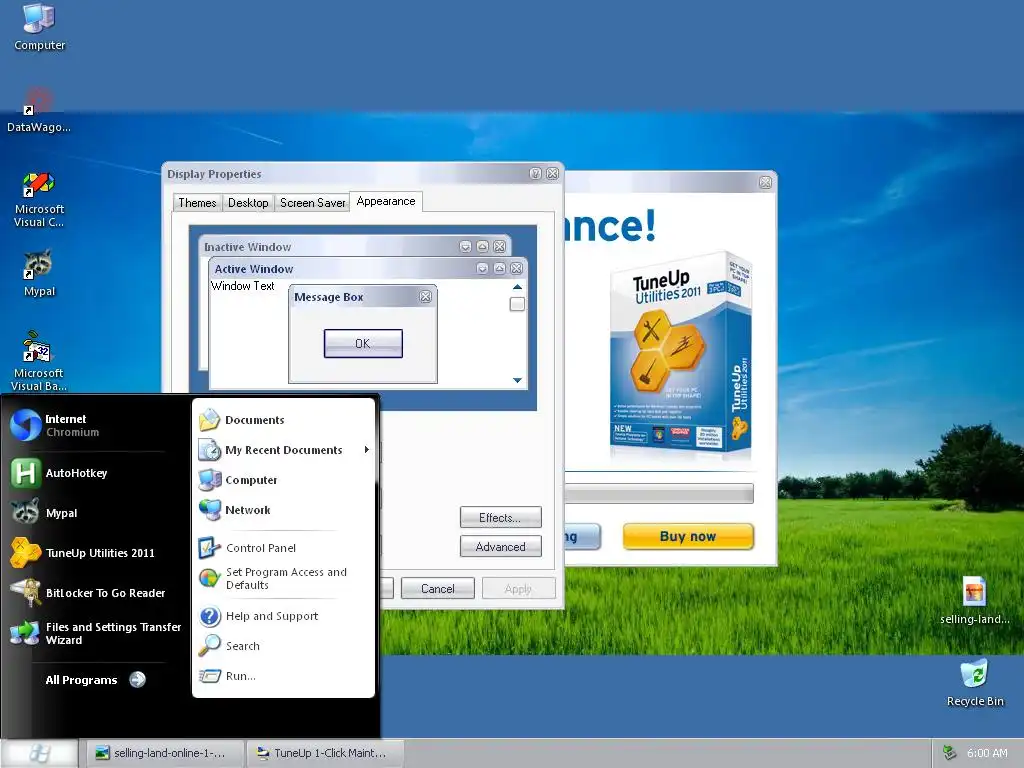Screen dimensions: 1024x768
Task: Open Mypal desktop shortcut icon
Action: pos(39,273)
